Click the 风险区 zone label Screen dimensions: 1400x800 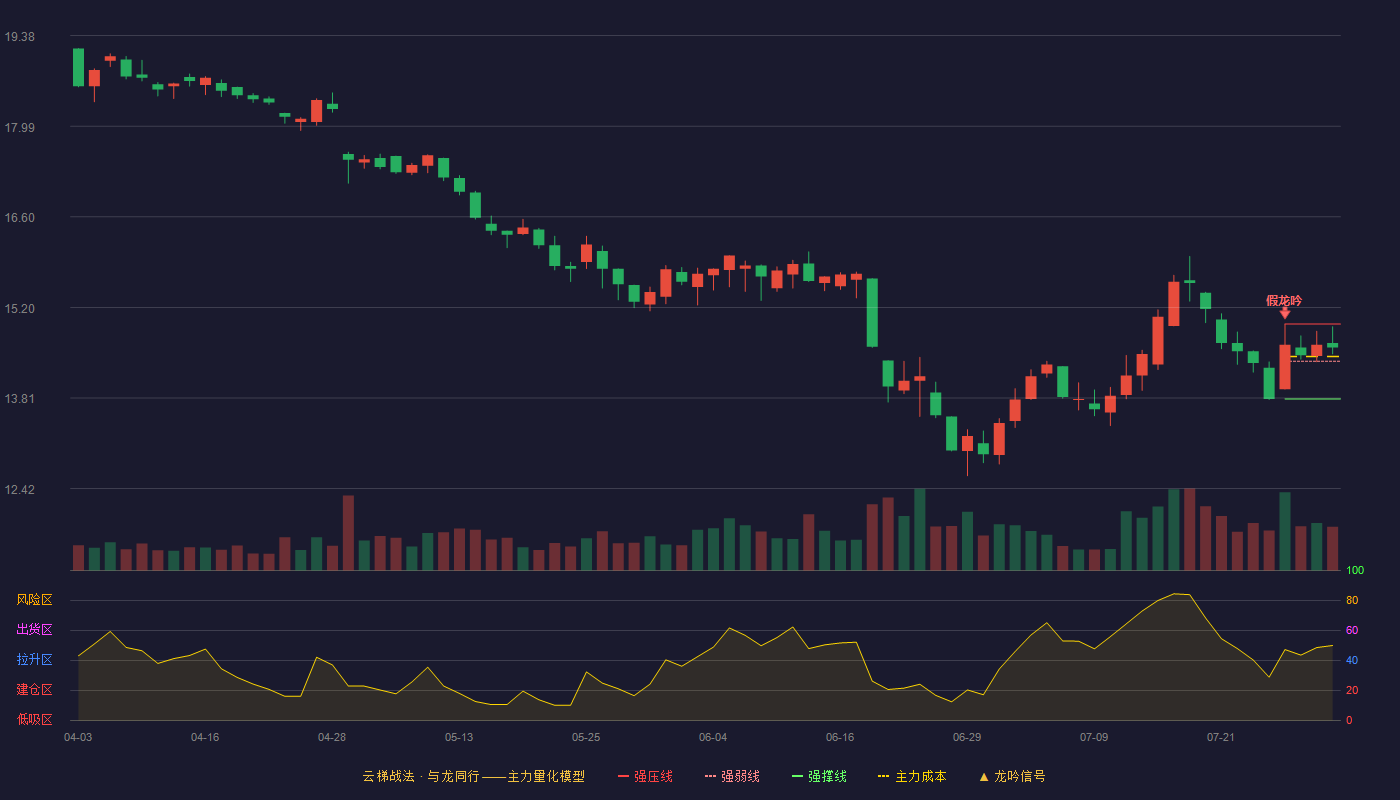click(x=34, y=600)
